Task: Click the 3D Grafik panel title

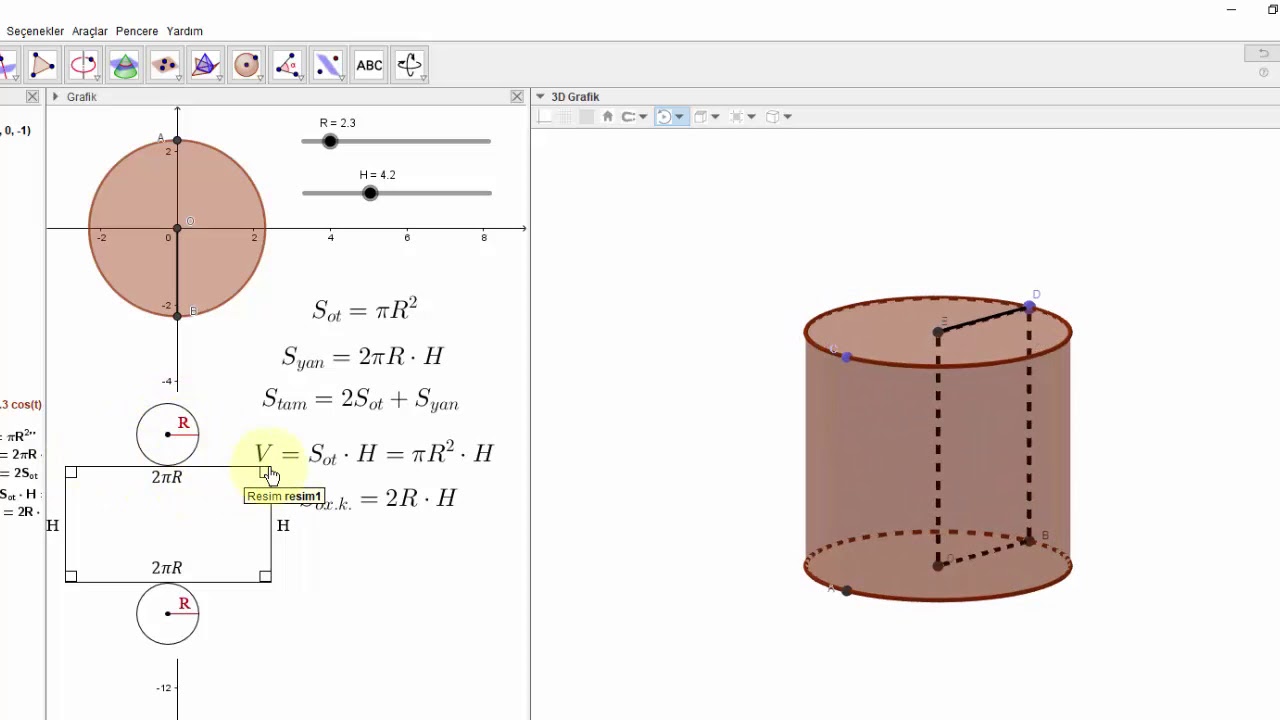Action: [575, 97]
